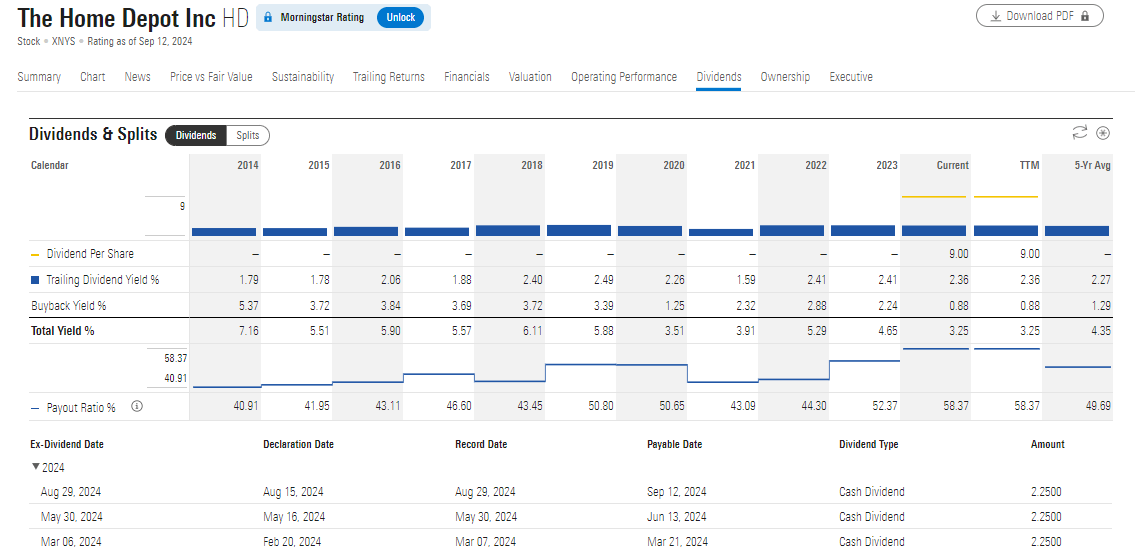The image size is (1135, 549).
Task: Click the Sep 12, 2024 payable date
Action: point(677,492)
